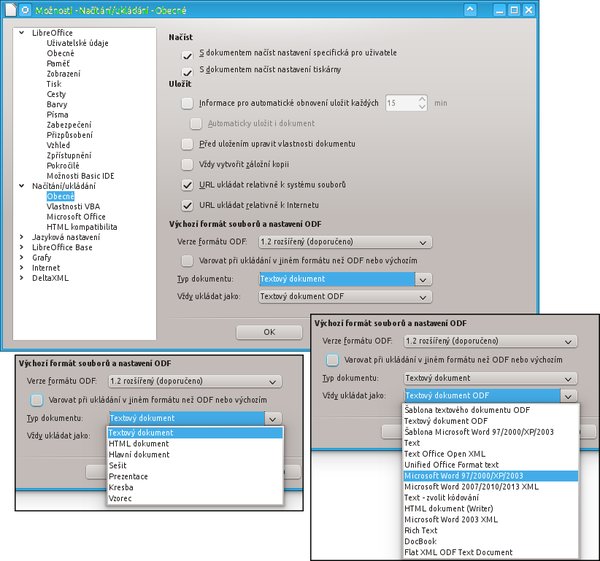Screen dimensions: 600x561
Task: Collapse the LibreOffice tree node
Action: [22, 33]
